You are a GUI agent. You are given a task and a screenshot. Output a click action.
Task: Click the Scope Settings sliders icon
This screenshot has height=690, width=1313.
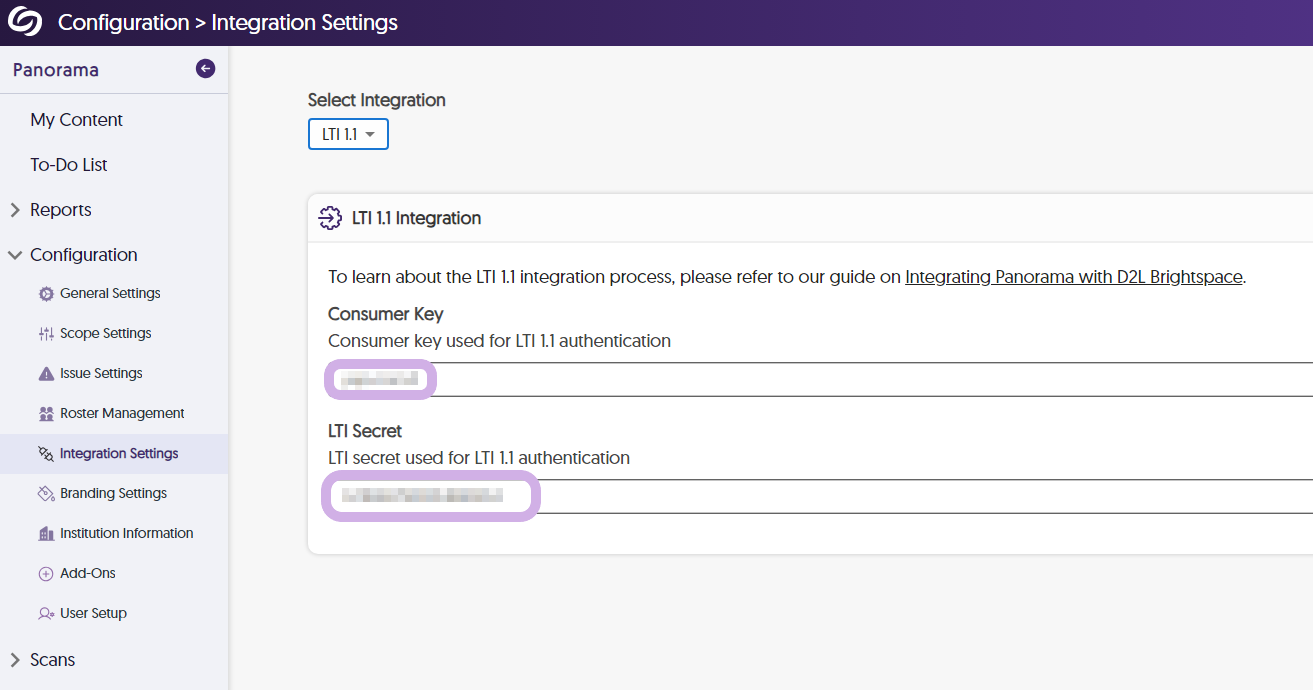(46, 334)
